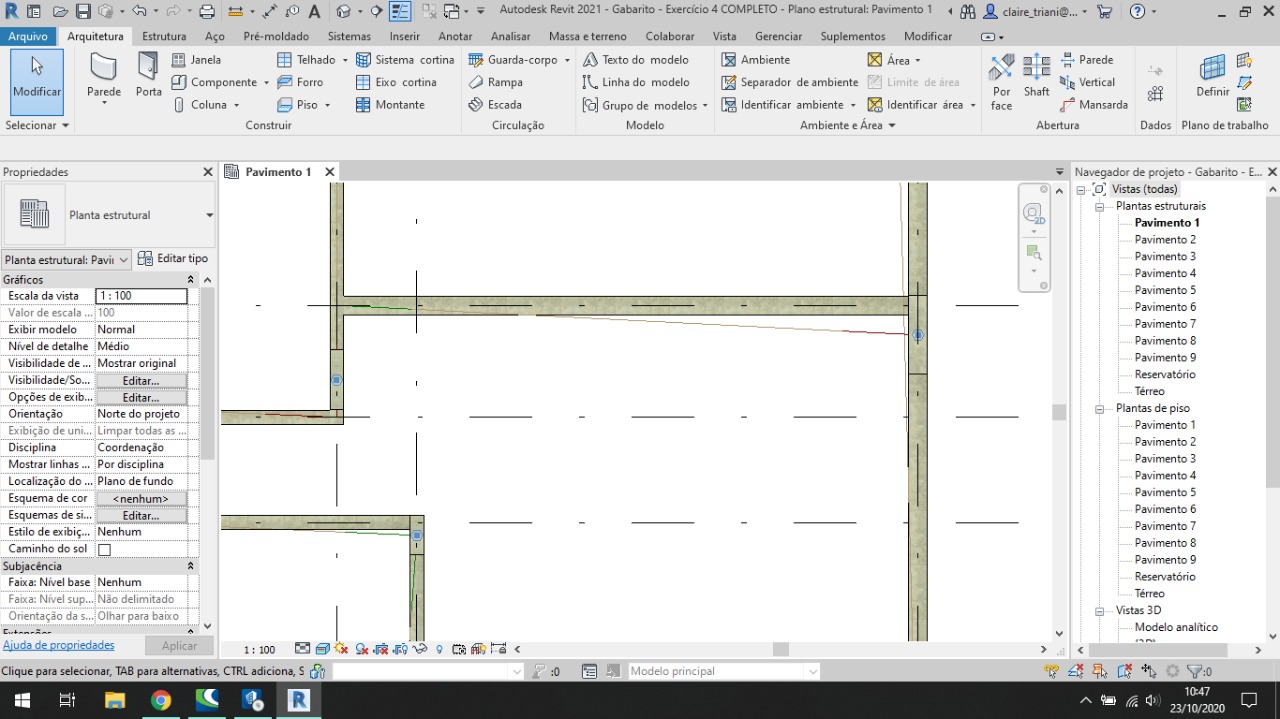Click Editar button for Visibilidade/So...
Viewport: 1280px width, 719px height.
coord(141,381)
